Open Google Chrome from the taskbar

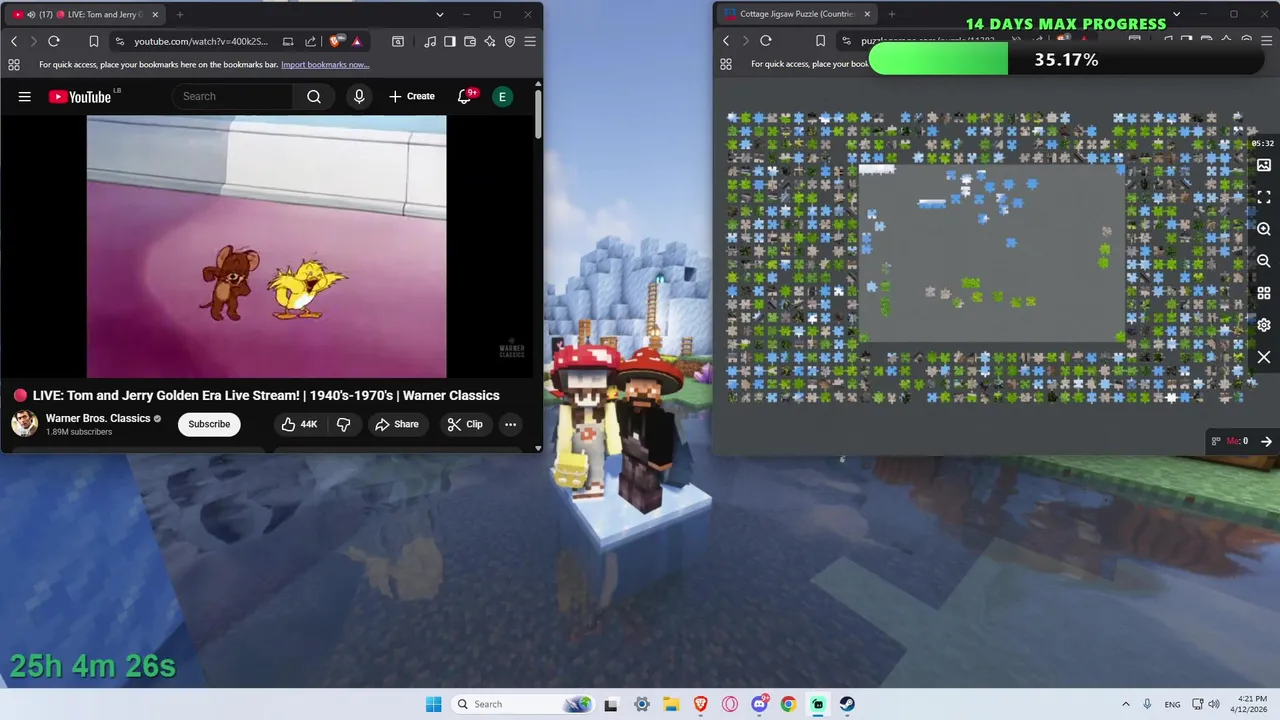[x=788, y=704]
